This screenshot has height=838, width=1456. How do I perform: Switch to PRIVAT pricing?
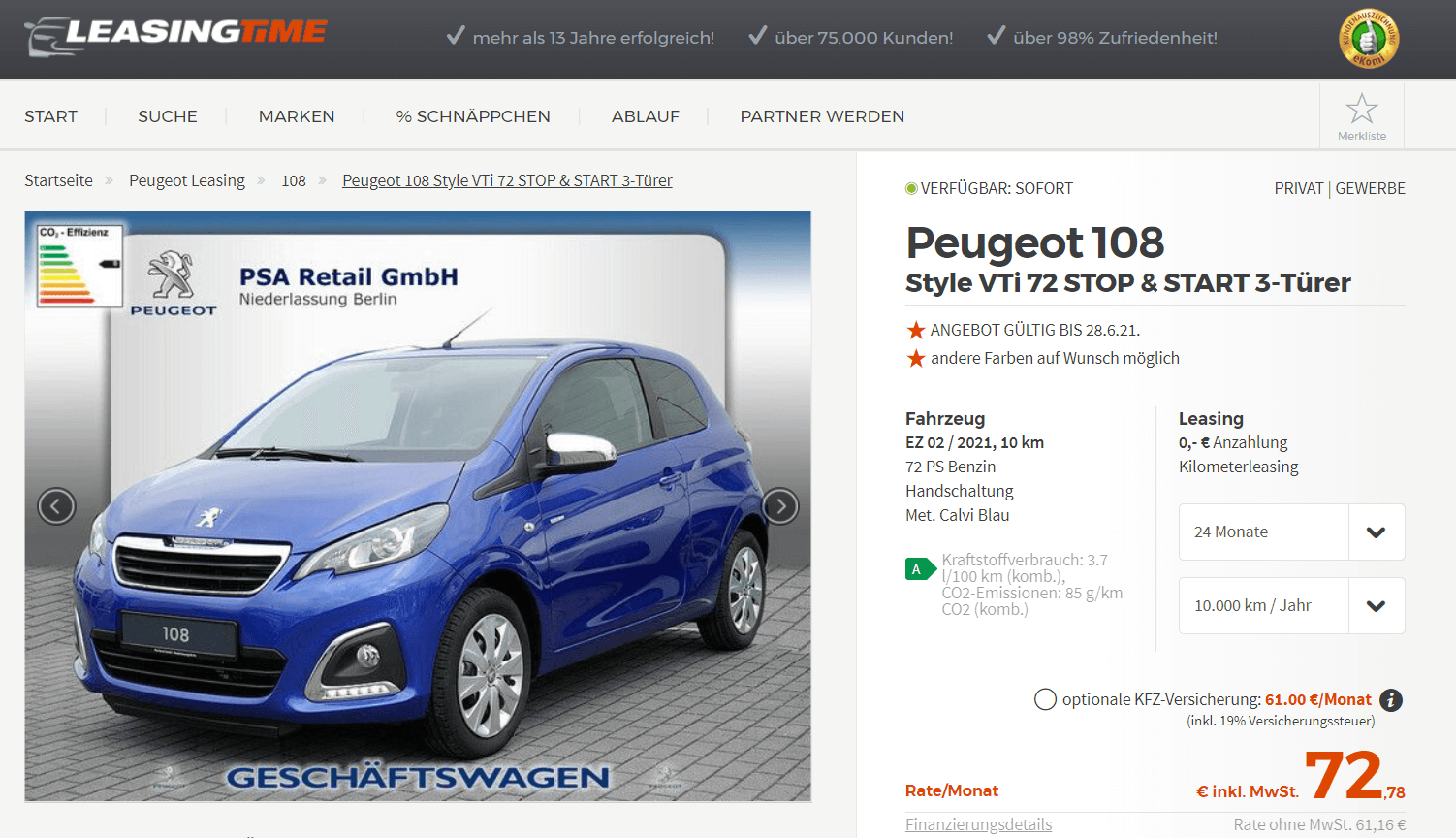point(1299,188)
